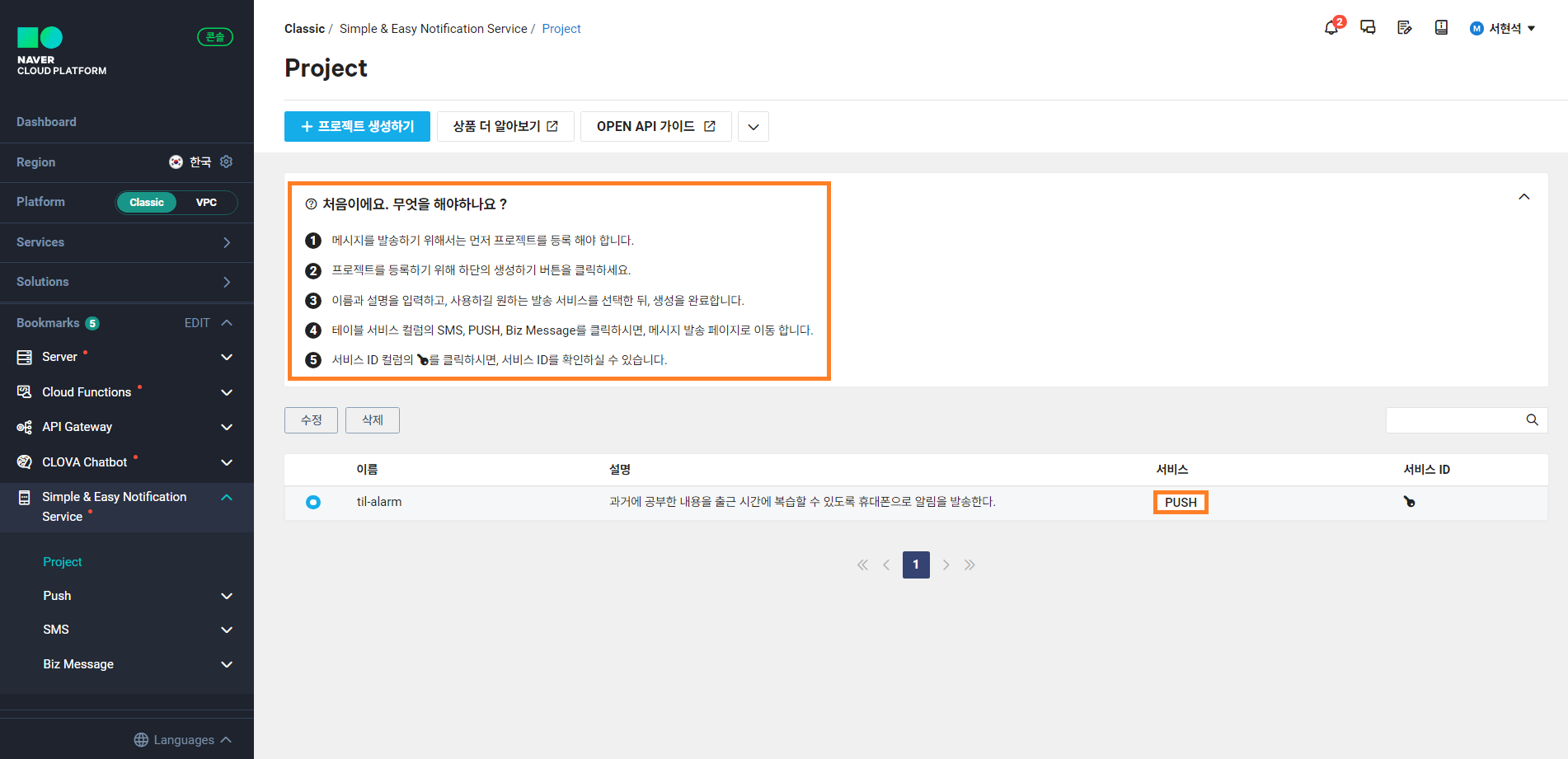The height and width of the screenshot is (759, 1568).
Task: Switch platform to Classic
Action: [x=147, y=202]
